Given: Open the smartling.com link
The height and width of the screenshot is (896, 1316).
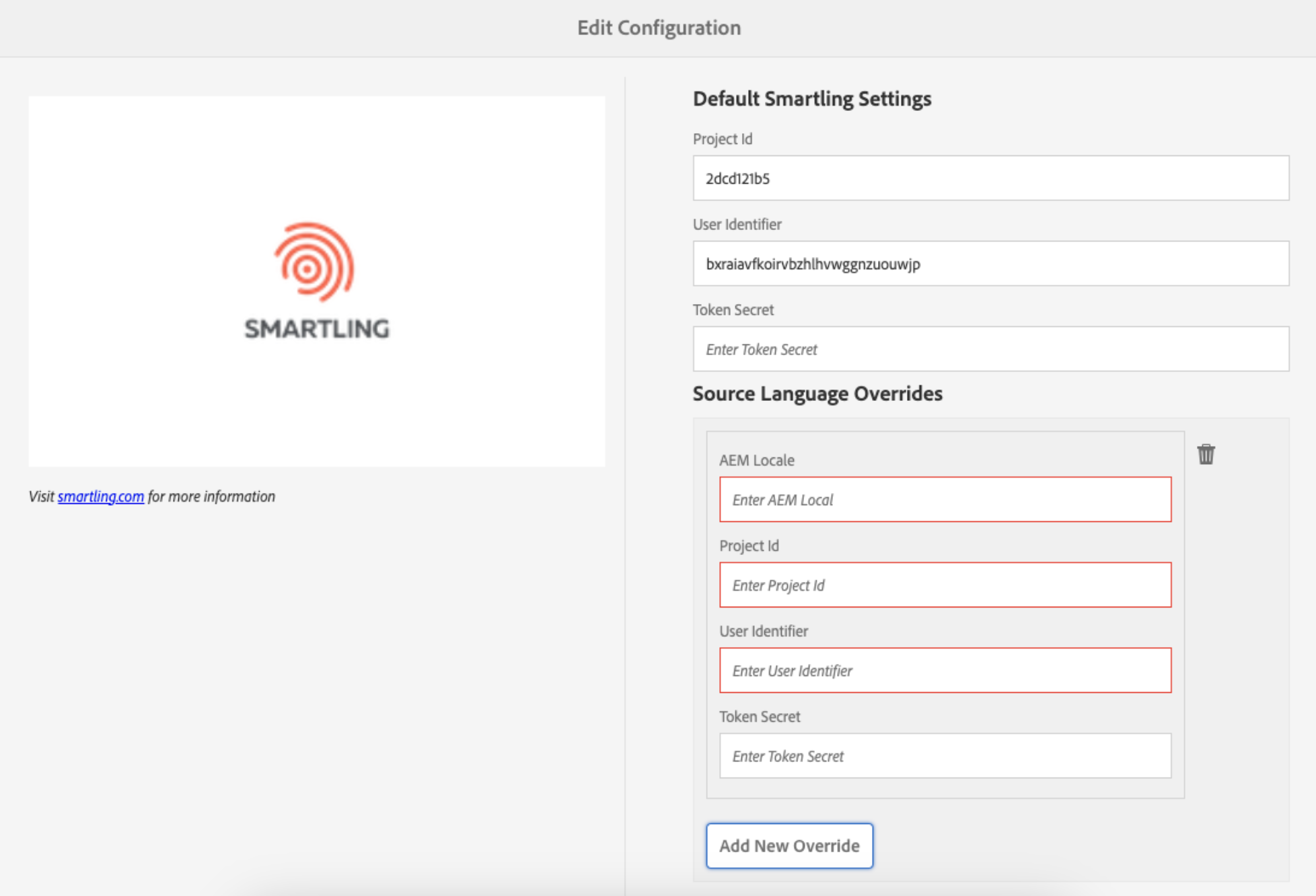Looking at the screenshot, I should pos(101,496).
